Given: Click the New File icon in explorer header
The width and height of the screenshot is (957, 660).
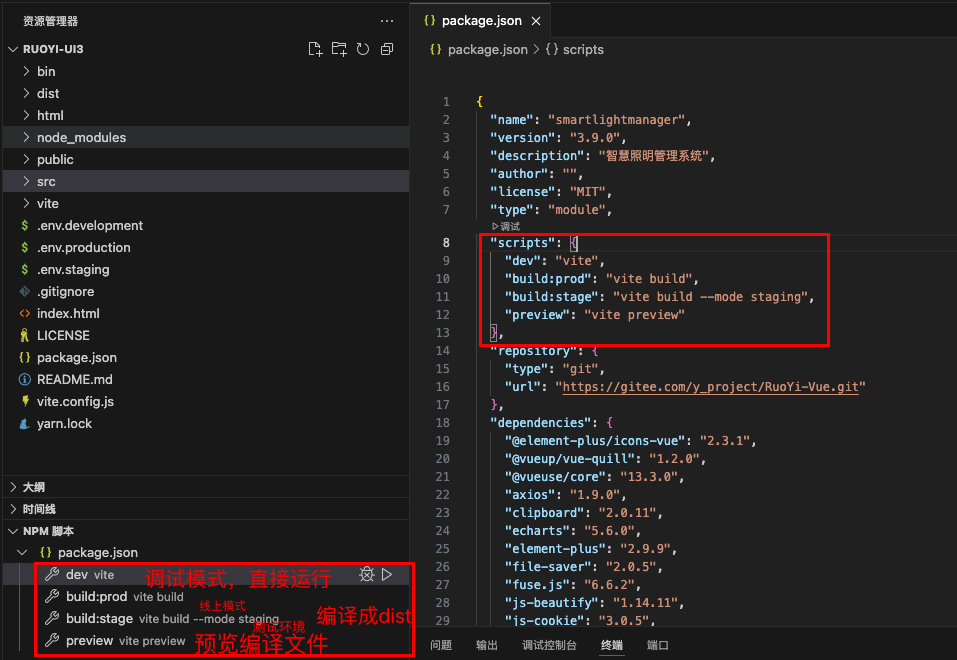Looking at the screenshot, I should 315,49.
